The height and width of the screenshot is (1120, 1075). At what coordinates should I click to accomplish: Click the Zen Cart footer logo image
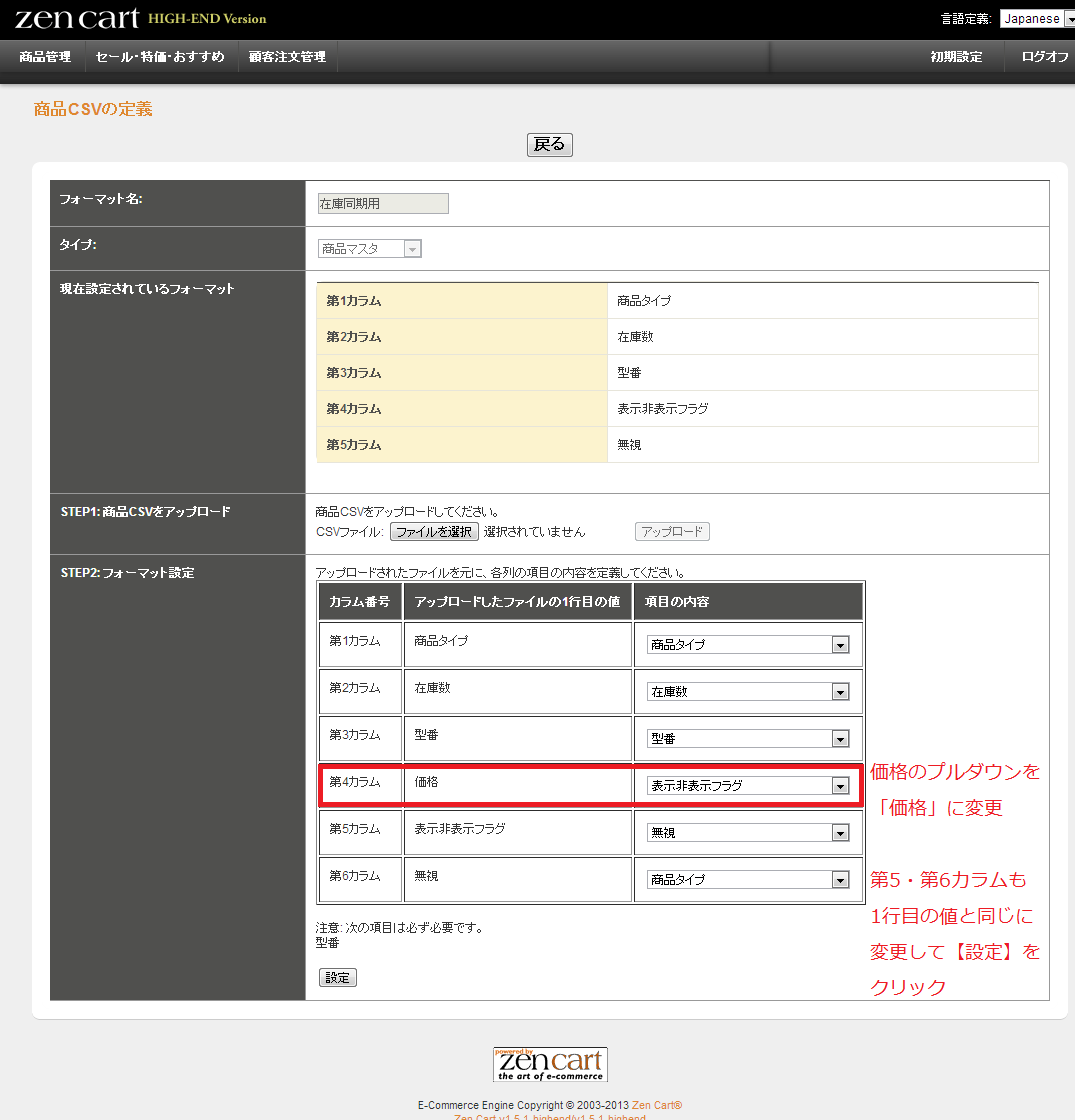click(x=550, y=1064)
